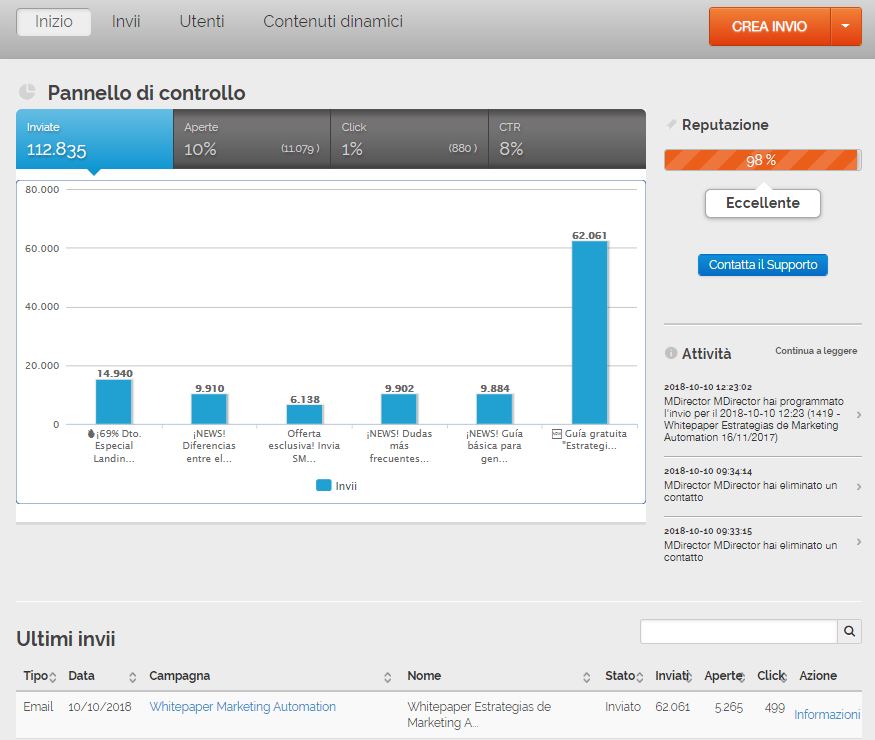This screenshot has width=875, height=740.
Task: Click the 9.884 chart bar
Action: coord(494,409)
